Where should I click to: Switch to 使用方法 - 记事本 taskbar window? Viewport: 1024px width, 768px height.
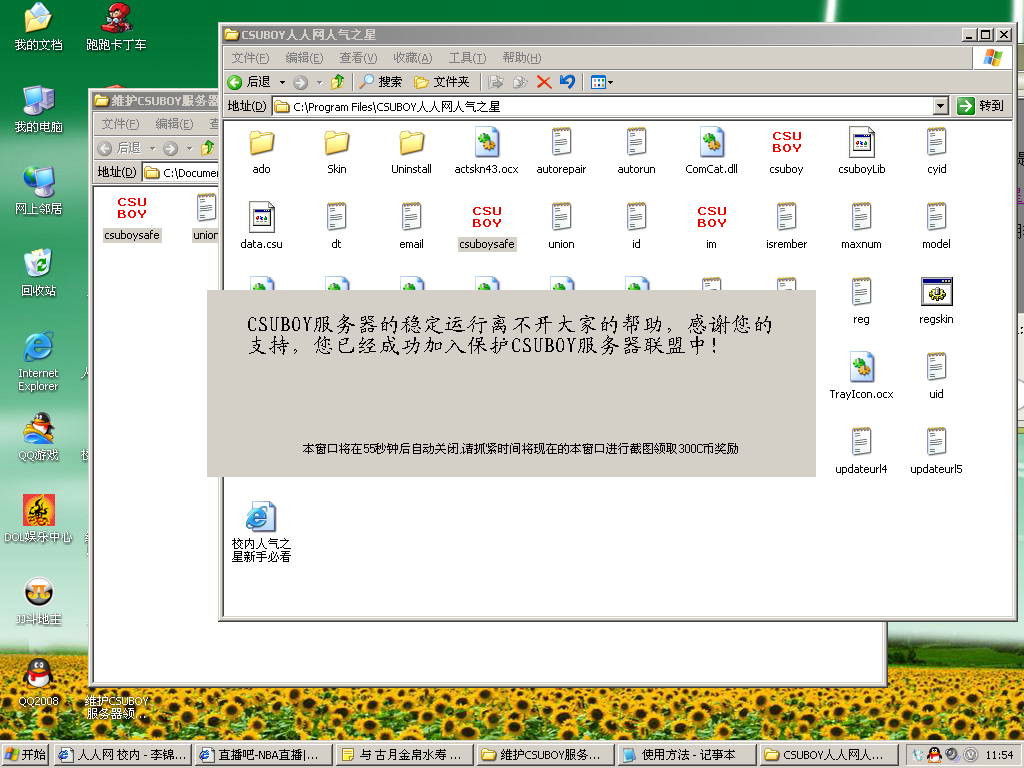686,755
